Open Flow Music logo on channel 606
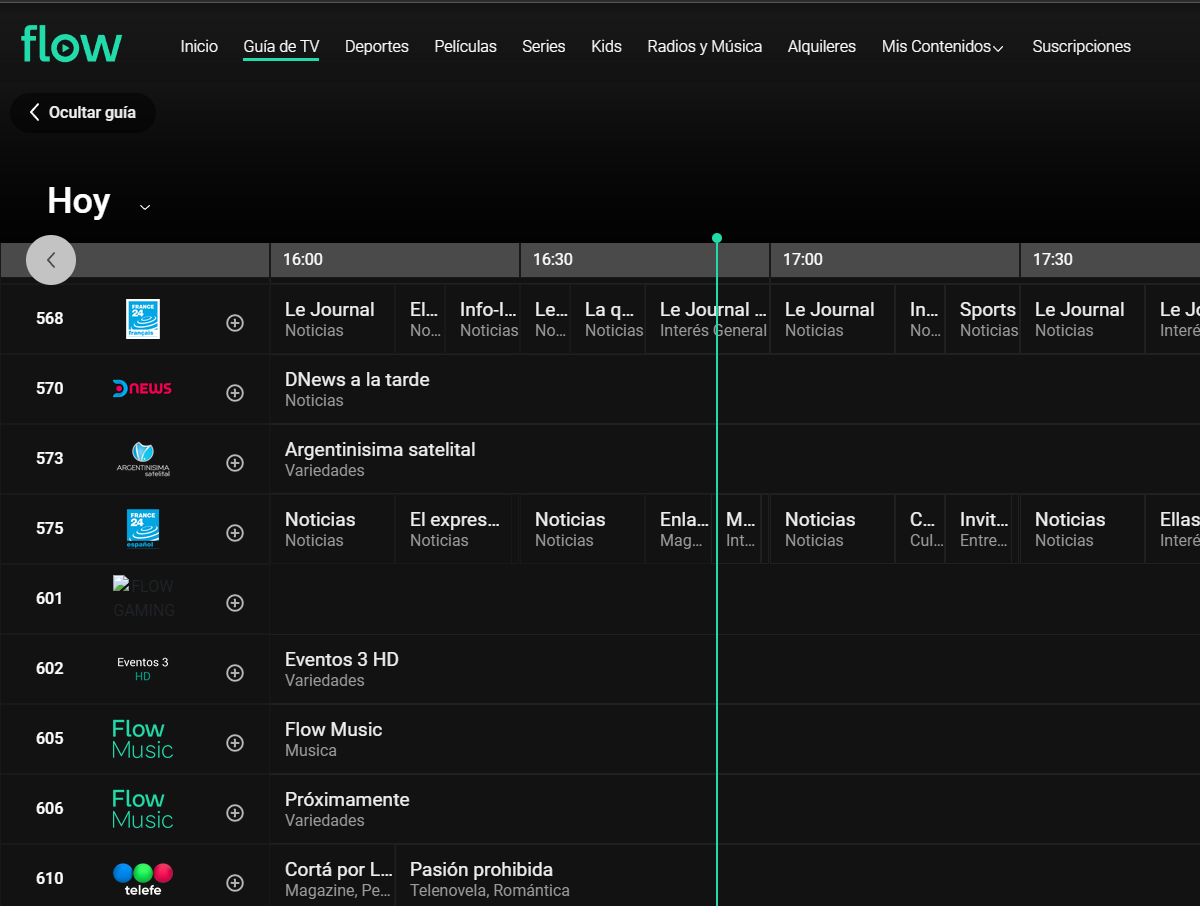The image size is (1200, 906). (x=142, y=809)
